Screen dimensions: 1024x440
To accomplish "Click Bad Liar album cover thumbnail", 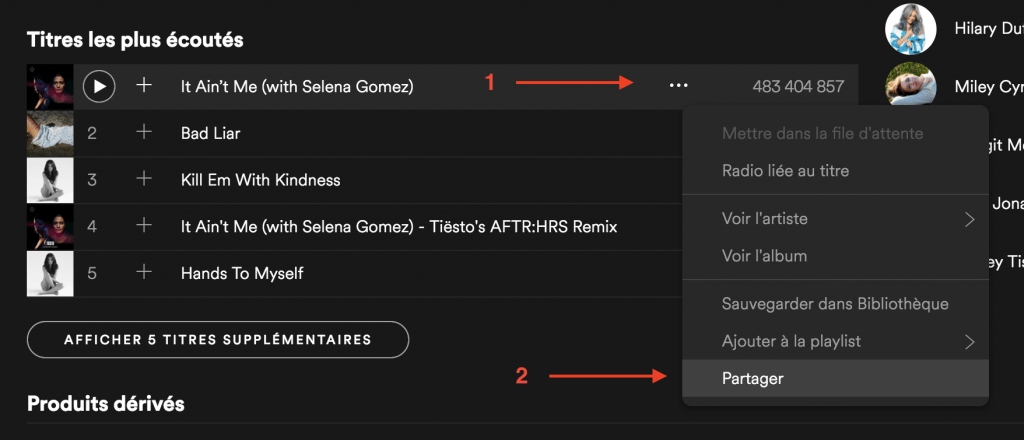I will point(50,133).
